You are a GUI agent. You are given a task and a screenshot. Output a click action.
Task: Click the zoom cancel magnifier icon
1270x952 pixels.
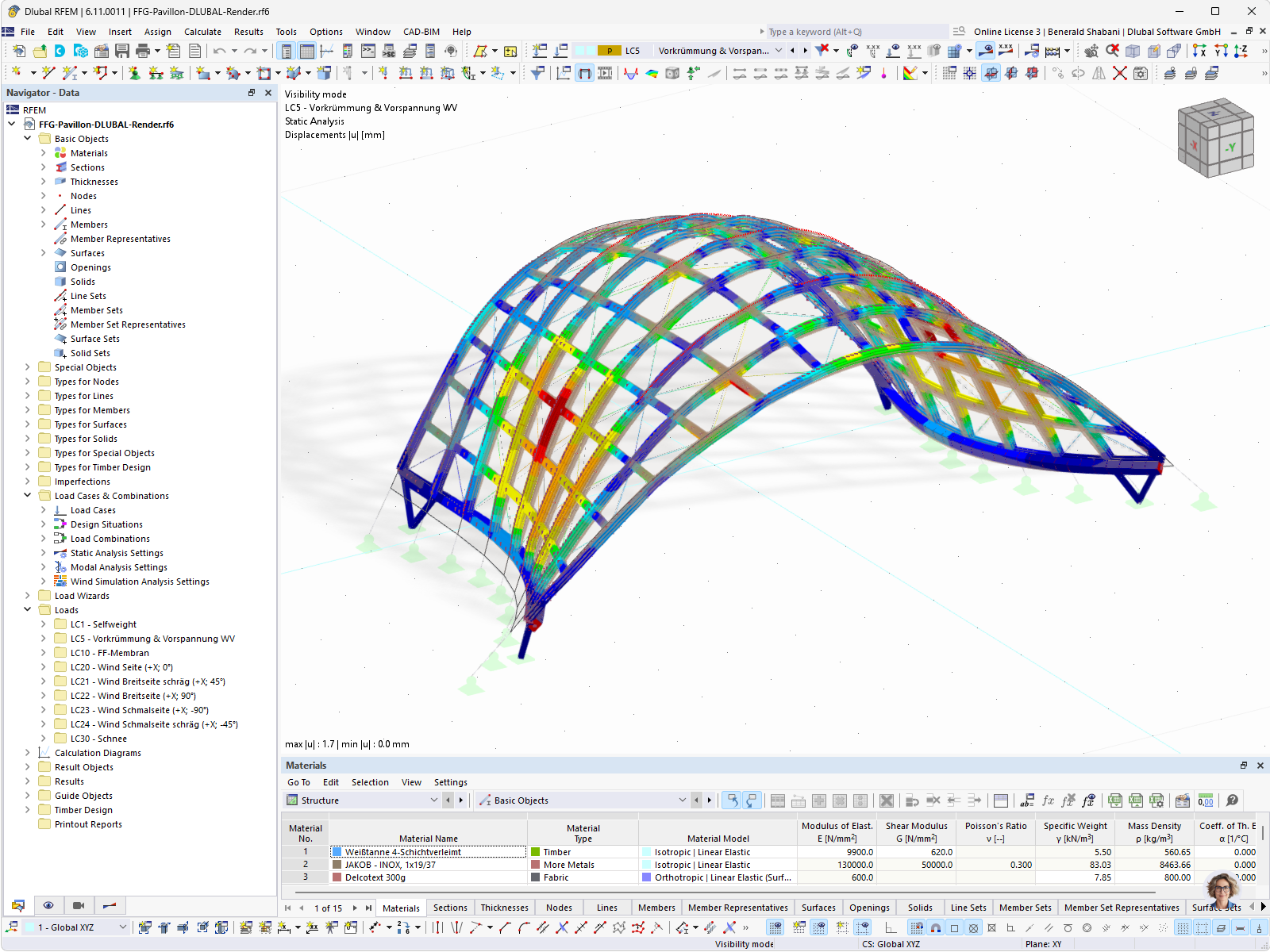pos(1113,51)
